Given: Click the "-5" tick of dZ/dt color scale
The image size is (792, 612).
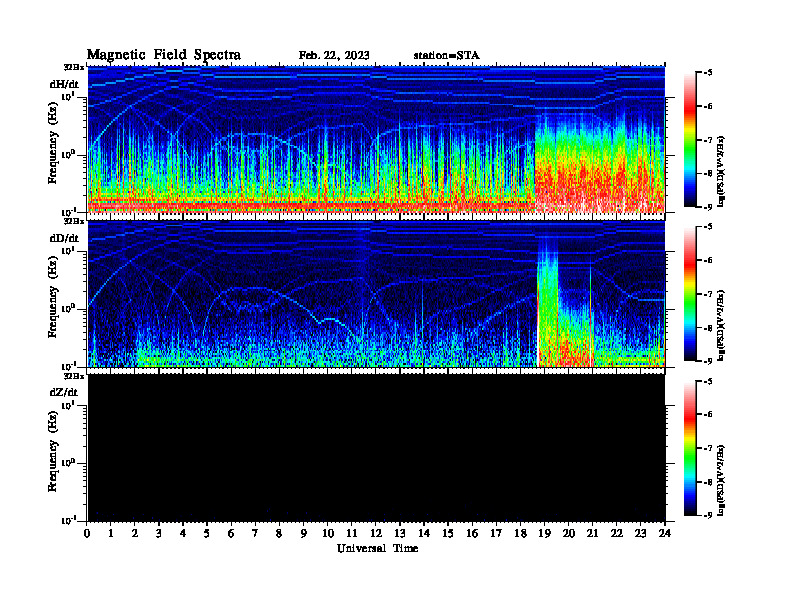Looking at the screenshot, I should pyautogui.click(x=708, y=381).
